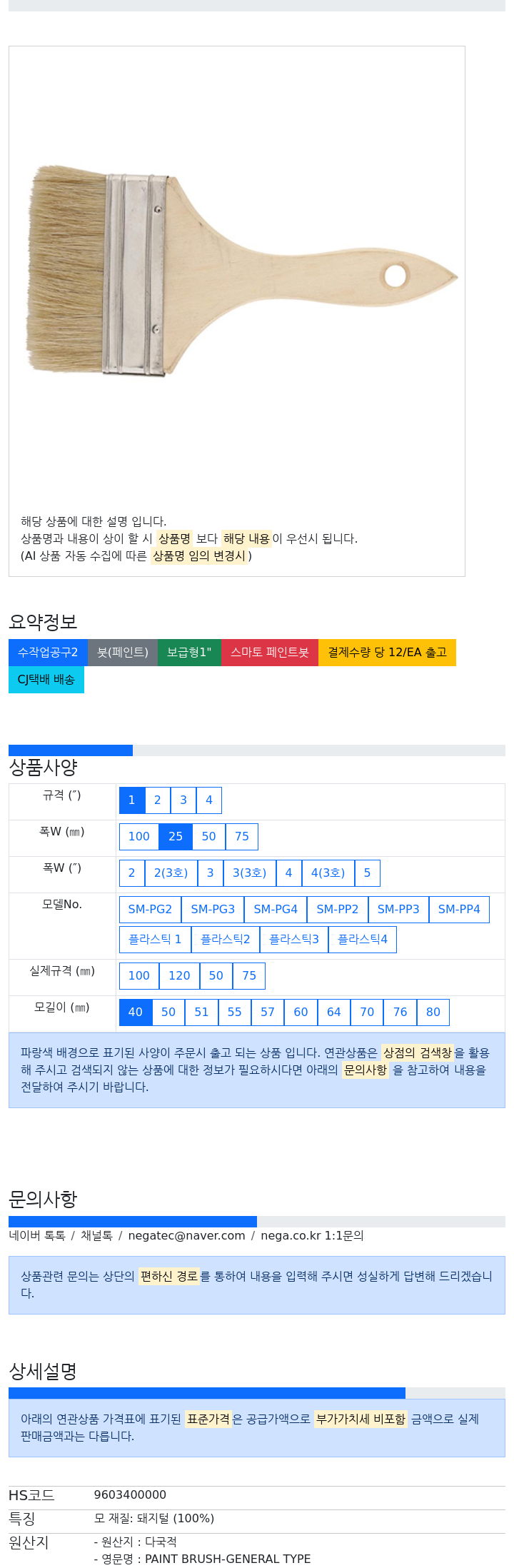This screenshot has height=1568, width=514.
Task: Select model SM-PG2
Action: [x=150, y=910]
